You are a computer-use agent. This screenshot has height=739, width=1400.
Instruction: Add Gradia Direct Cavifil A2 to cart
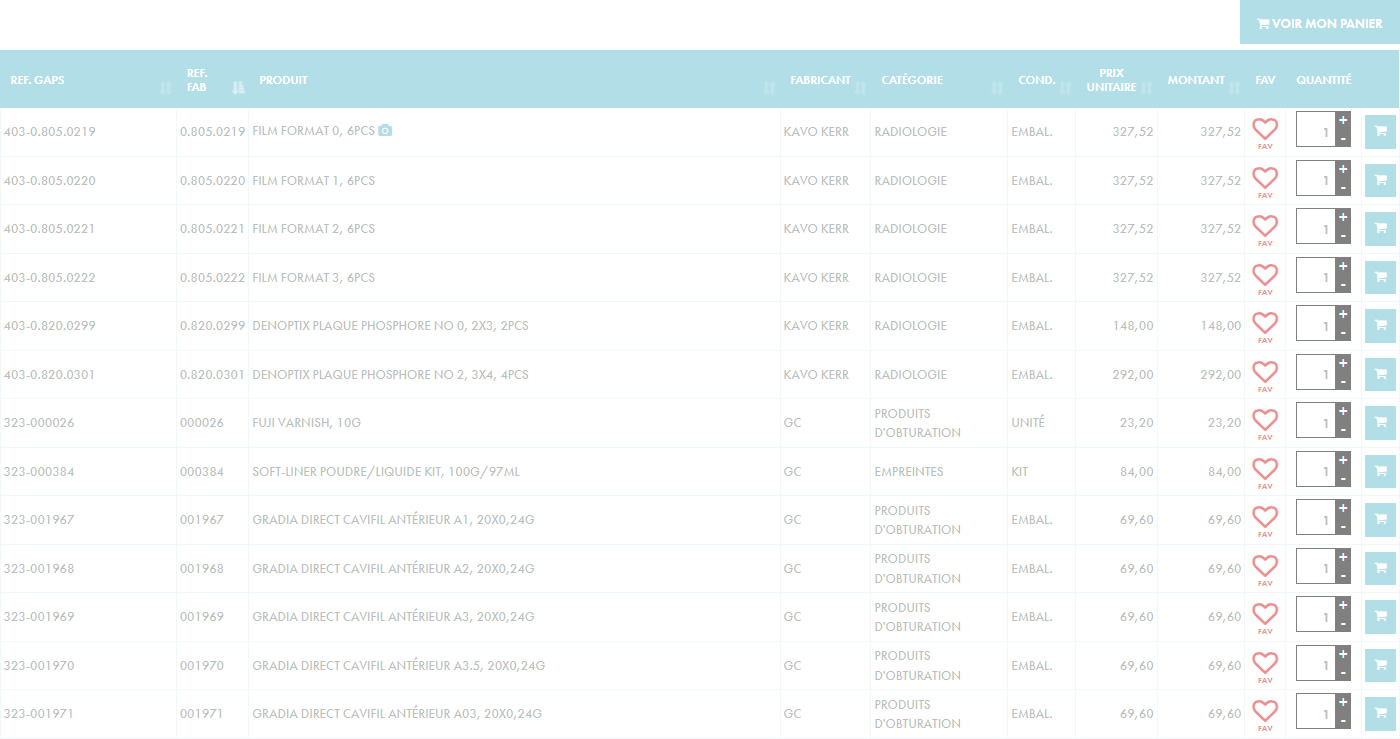point(1380,568)
